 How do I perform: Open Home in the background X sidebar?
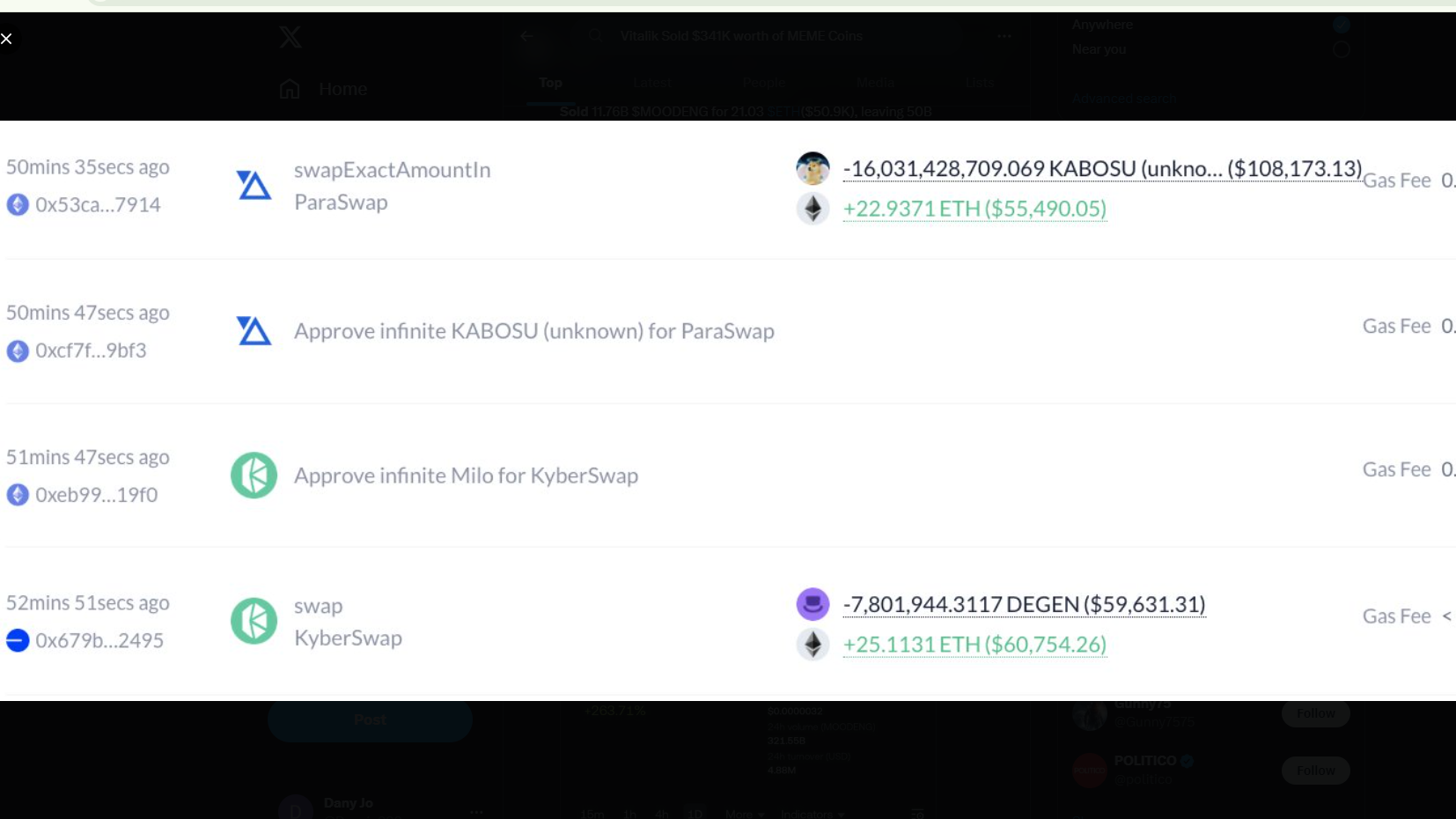(323, 89)
